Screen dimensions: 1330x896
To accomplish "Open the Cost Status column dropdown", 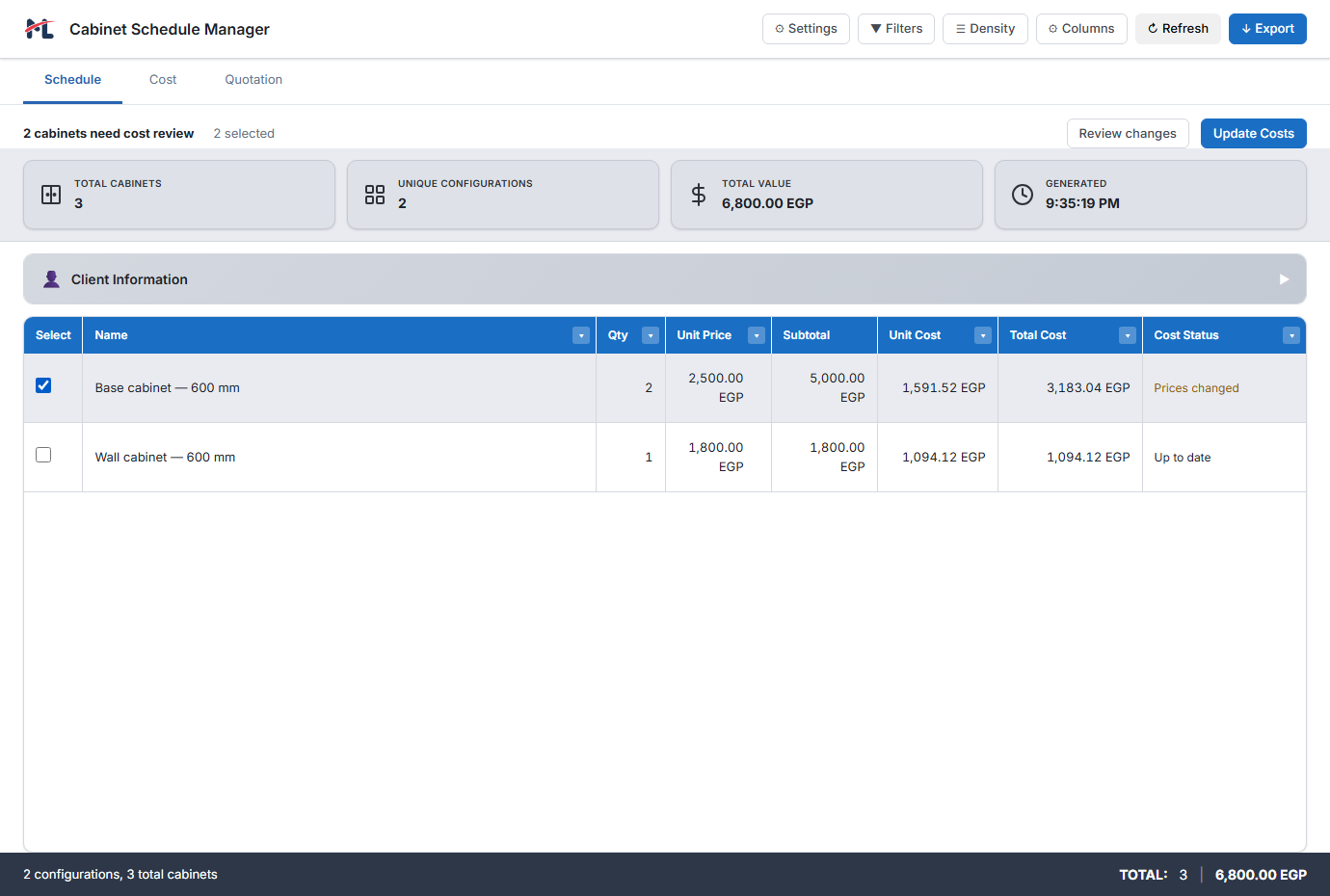I will (1291, 335).
